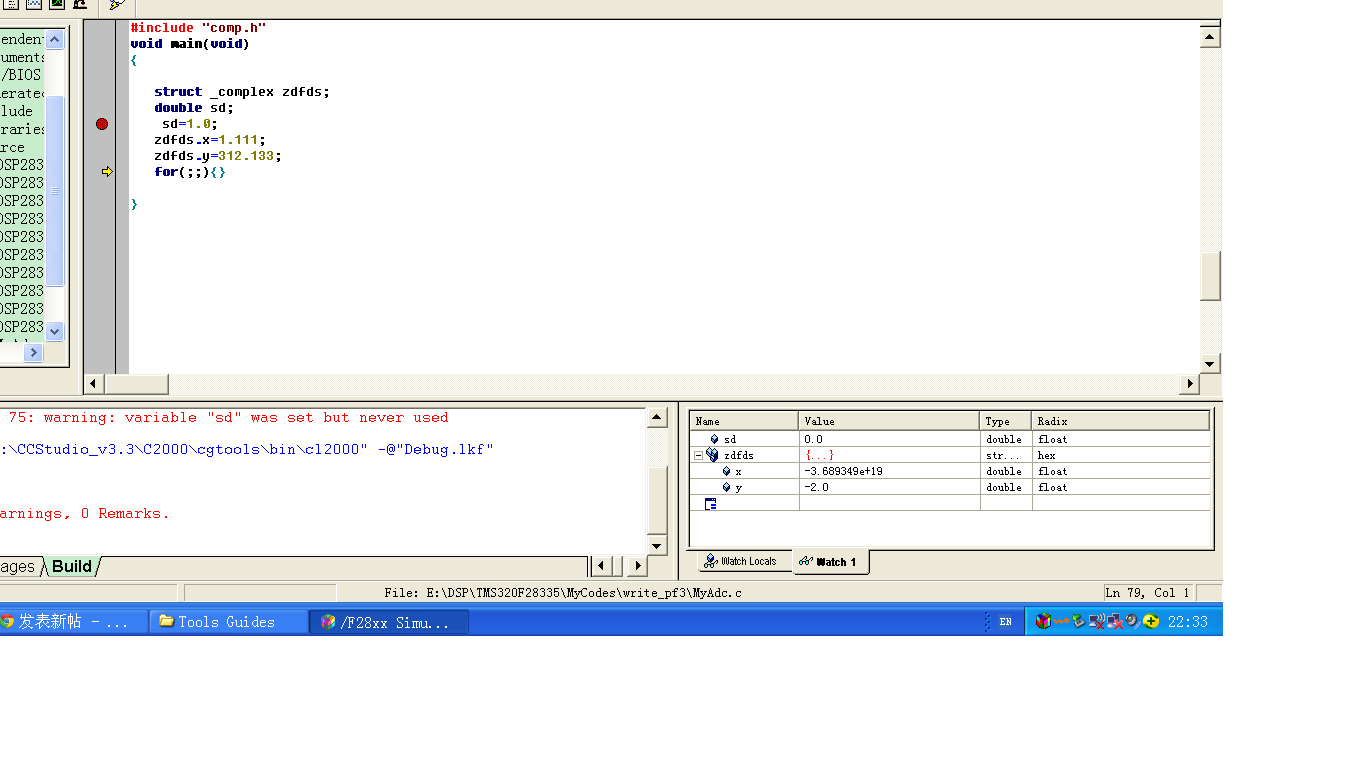Click the struct _complex zdfds; line
The image size is (1366, 768).
click(242, 92)
